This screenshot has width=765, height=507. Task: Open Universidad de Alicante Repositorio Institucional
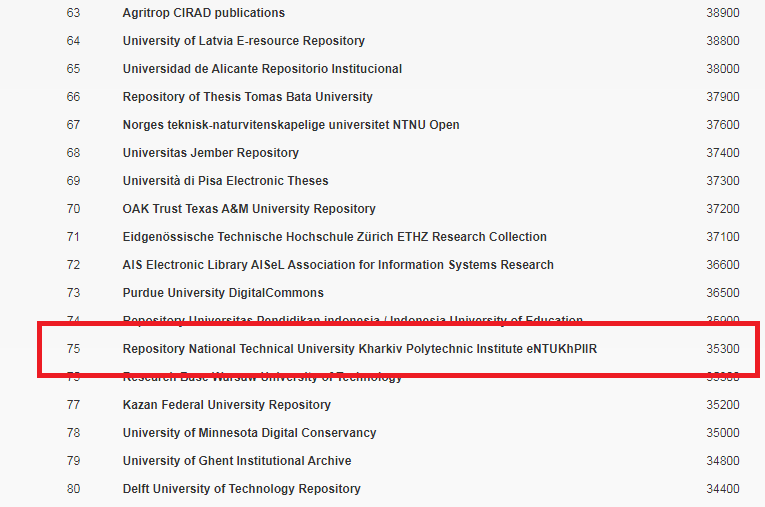(x=262, y=69)
